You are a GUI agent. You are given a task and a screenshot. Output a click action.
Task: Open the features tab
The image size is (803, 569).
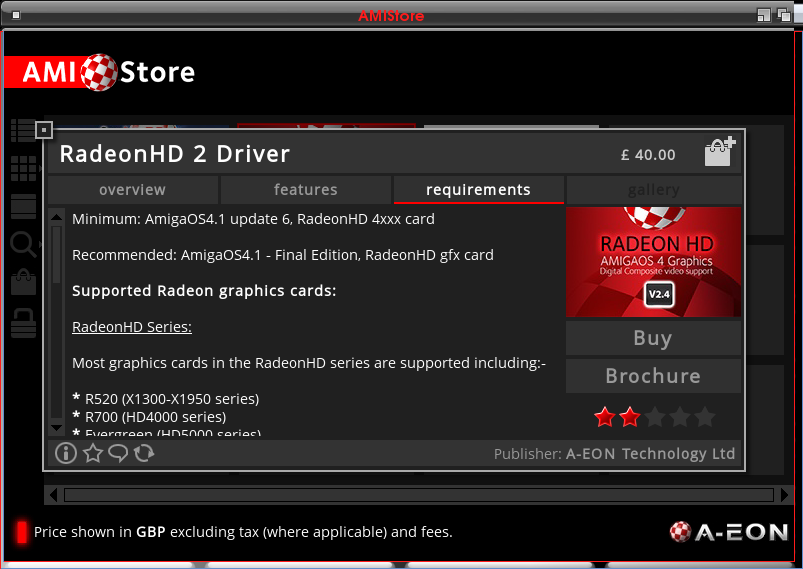(x=305, y=190)
